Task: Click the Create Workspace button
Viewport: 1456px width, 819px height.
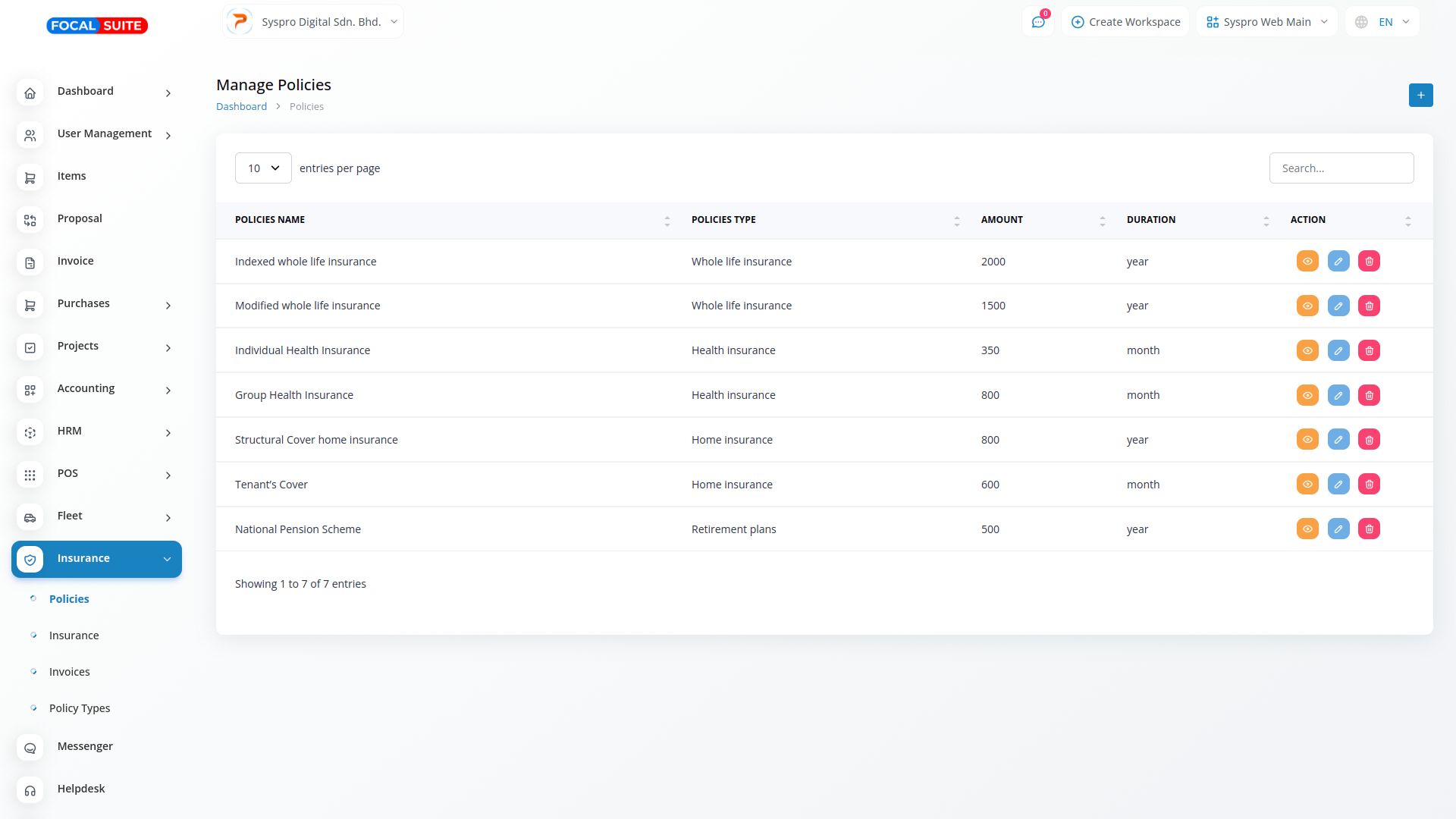Action: 1125,22
